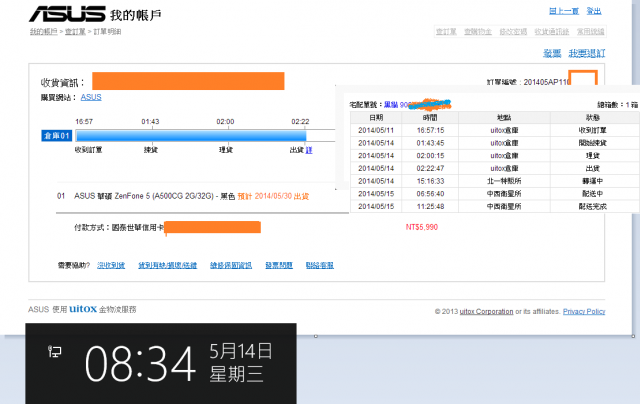This screenshot has height=404, width=640.
Task: Click the 理貨 stage label under the timeline
Action: pos(226,150)
